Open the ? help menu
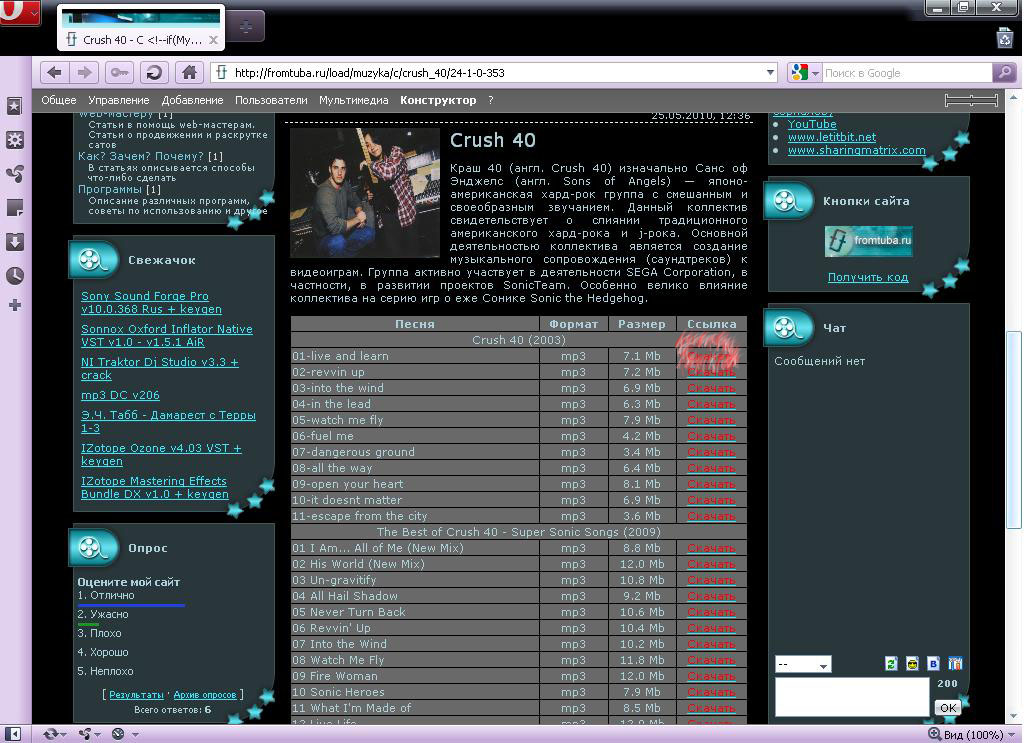Viewport: 1024px width, 743px height. tap(490, 100)
